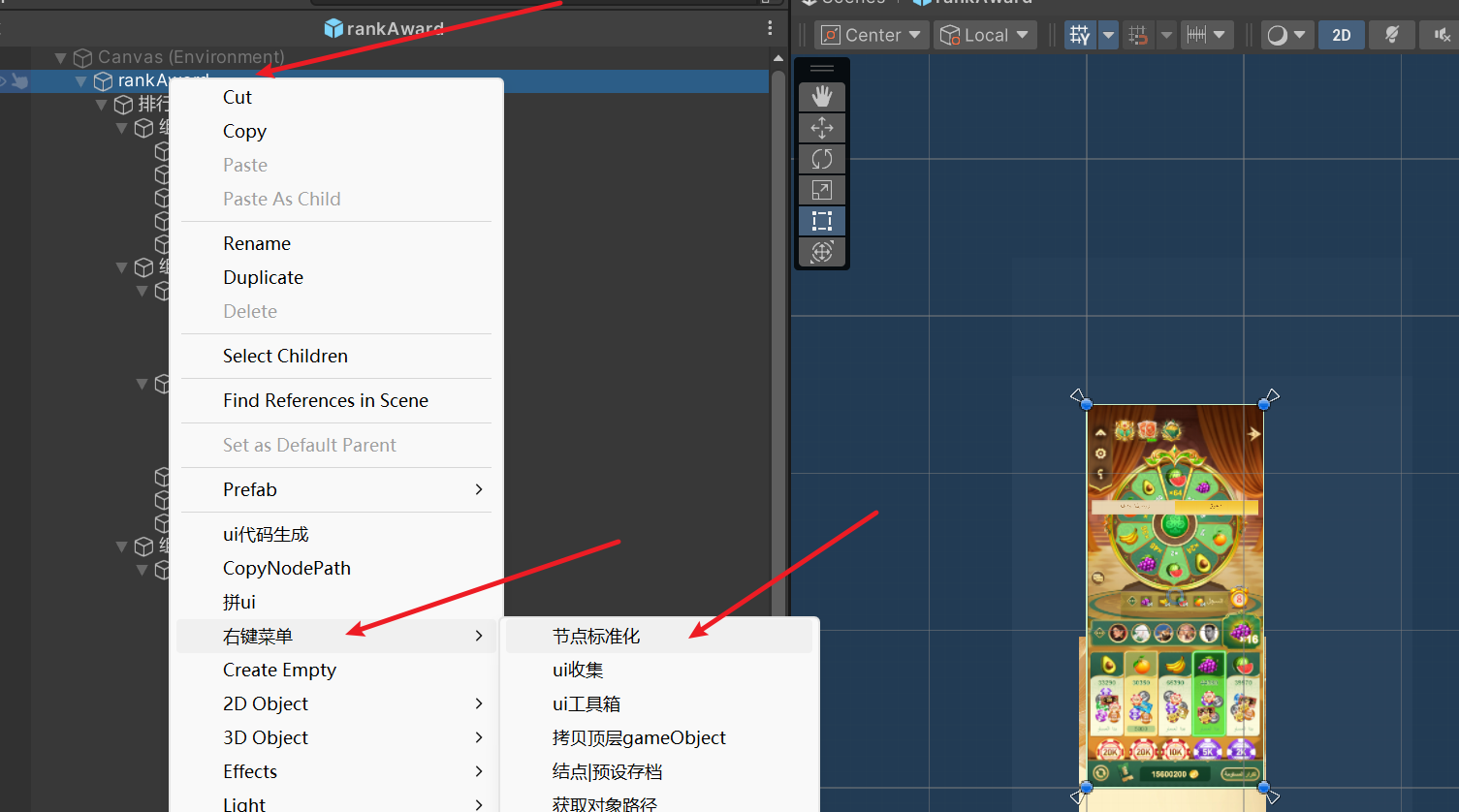Open the draw mode shading dropdown
This screenshot has width=1459, height=812.
tap(1286, 35)
